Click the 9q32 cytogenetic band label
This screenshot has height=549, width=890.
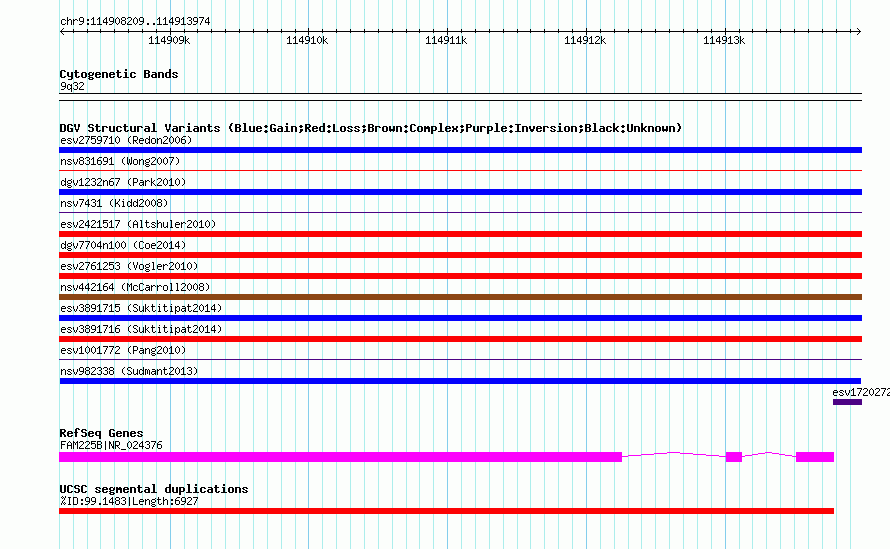pos(72,86)
